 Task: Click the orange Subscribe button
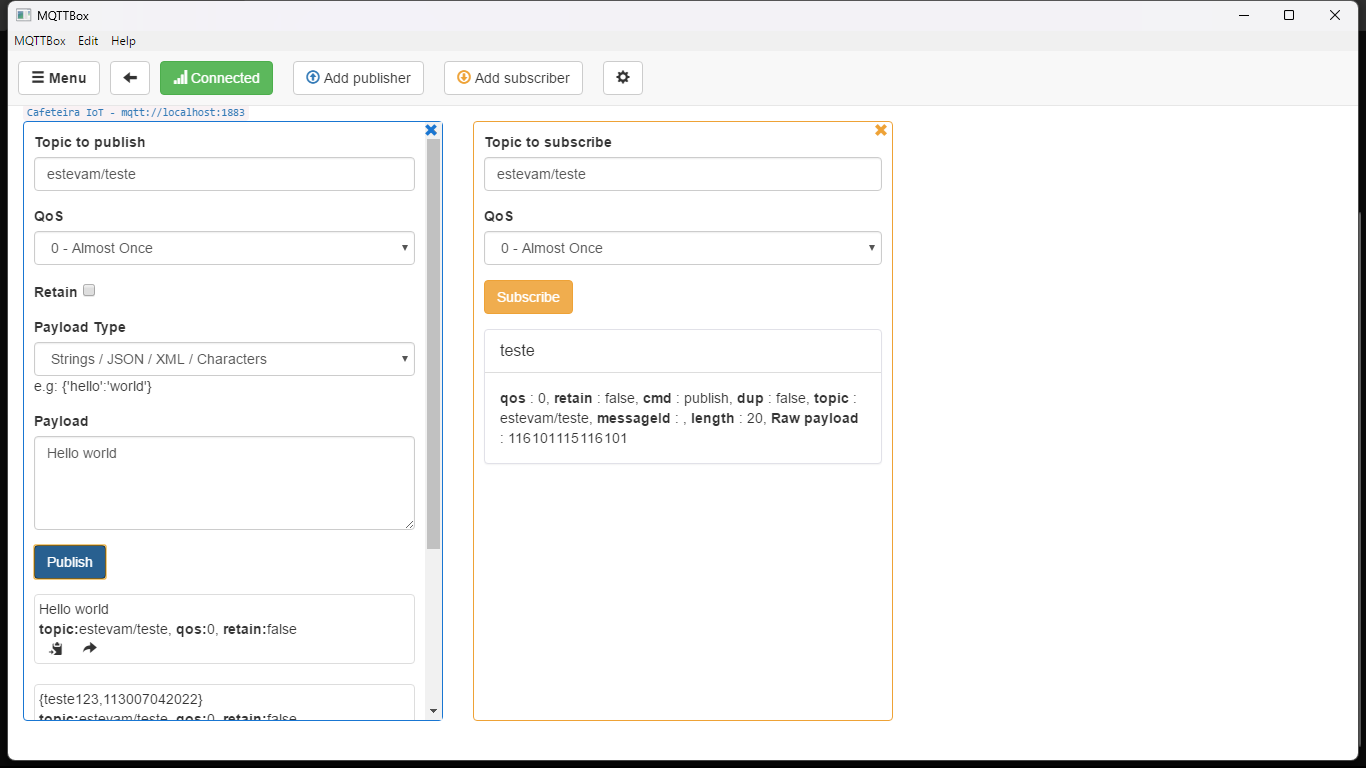528,297
